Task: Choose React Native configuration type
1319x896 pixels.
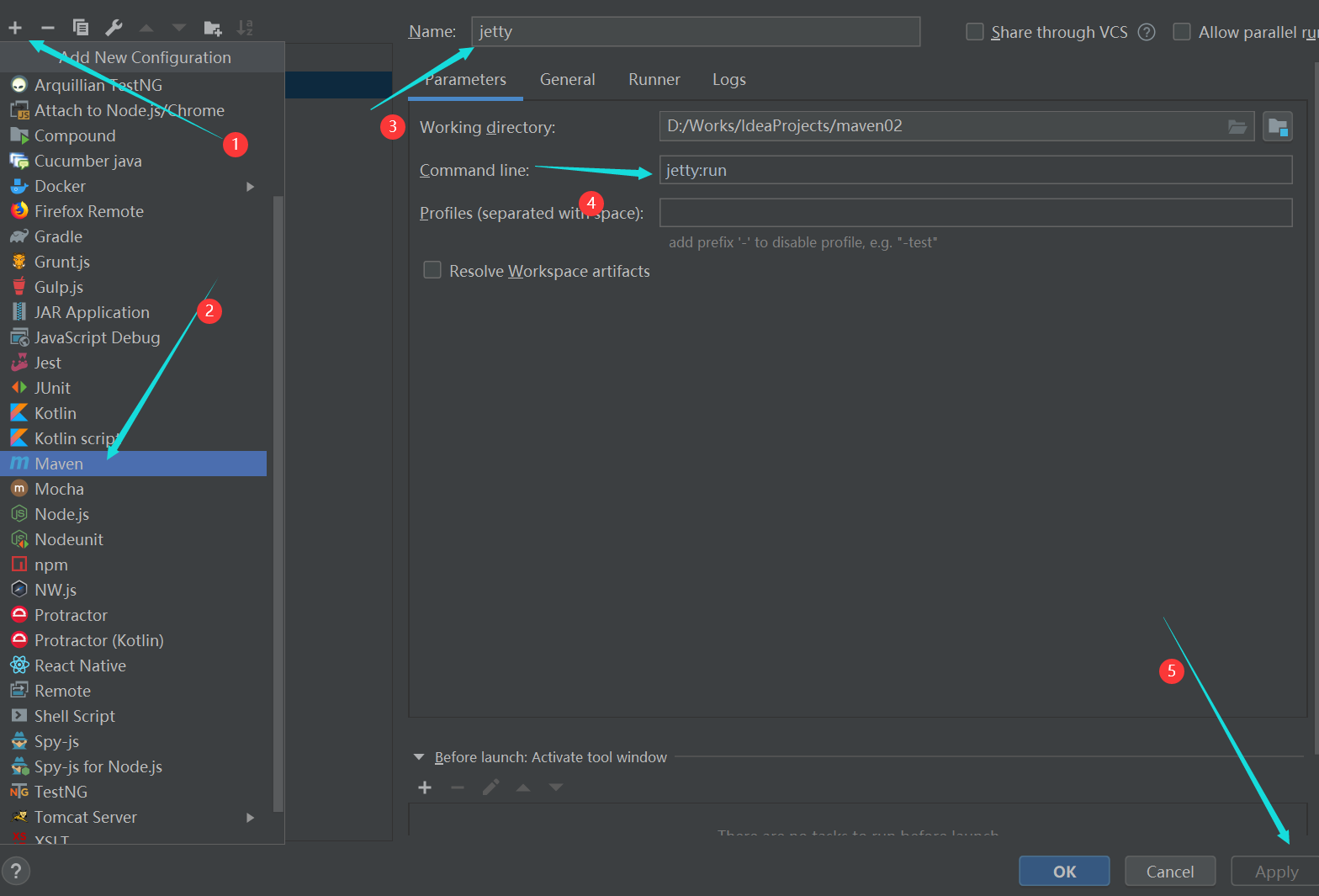Action: 135,665
